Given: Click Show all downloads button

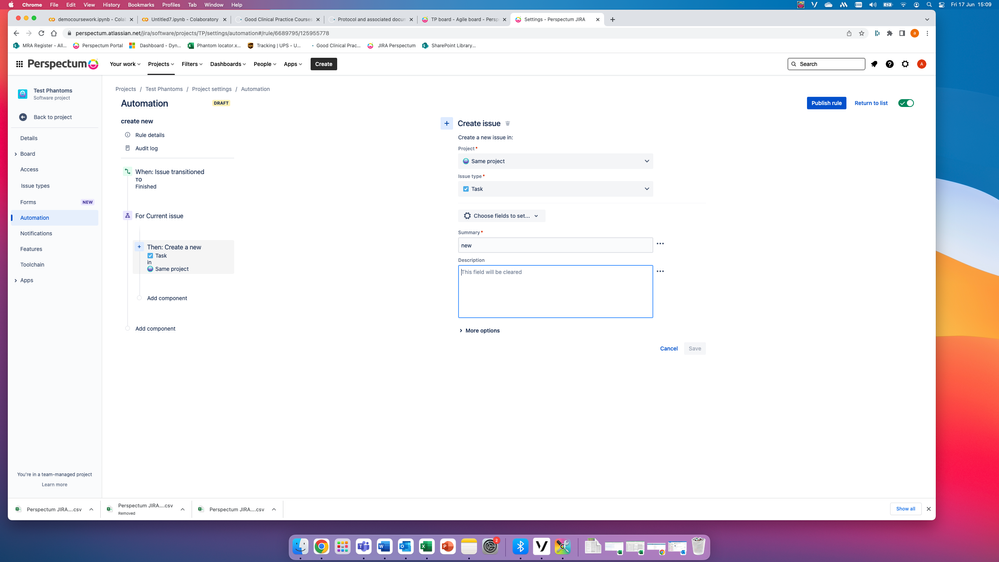Looking at the screenshot, I should [x=905, y=509].
